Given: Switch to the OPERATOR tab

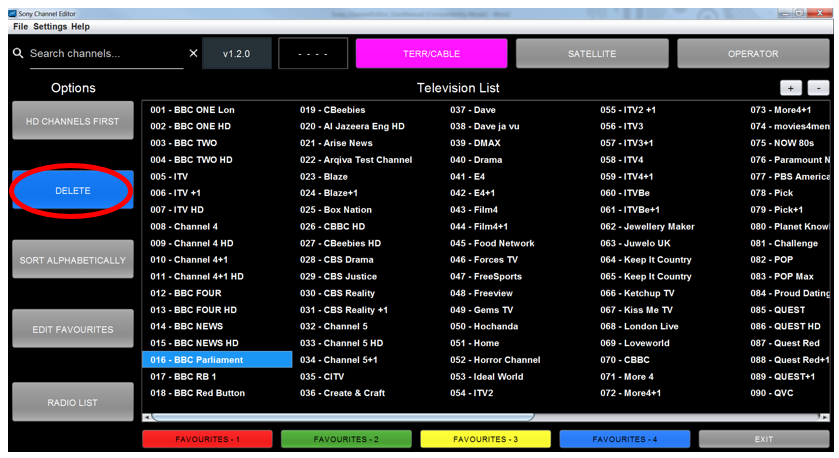Looking at the screenshot, I should tap(753, 54).
